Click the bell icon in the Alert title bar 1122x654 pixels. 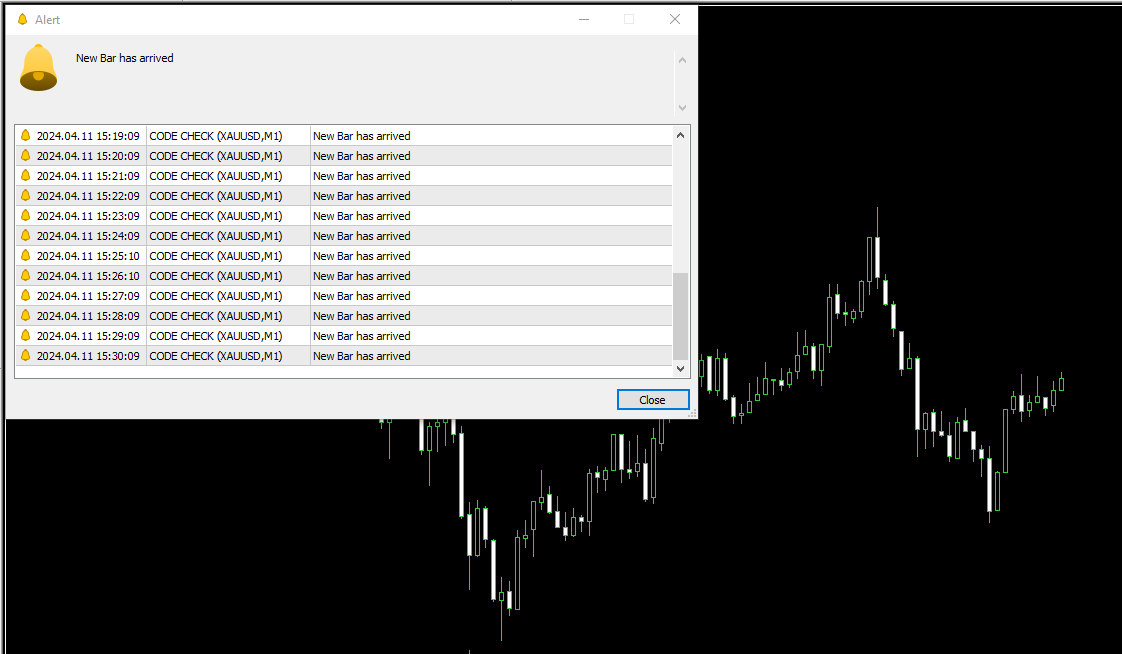tap(22, 18)
